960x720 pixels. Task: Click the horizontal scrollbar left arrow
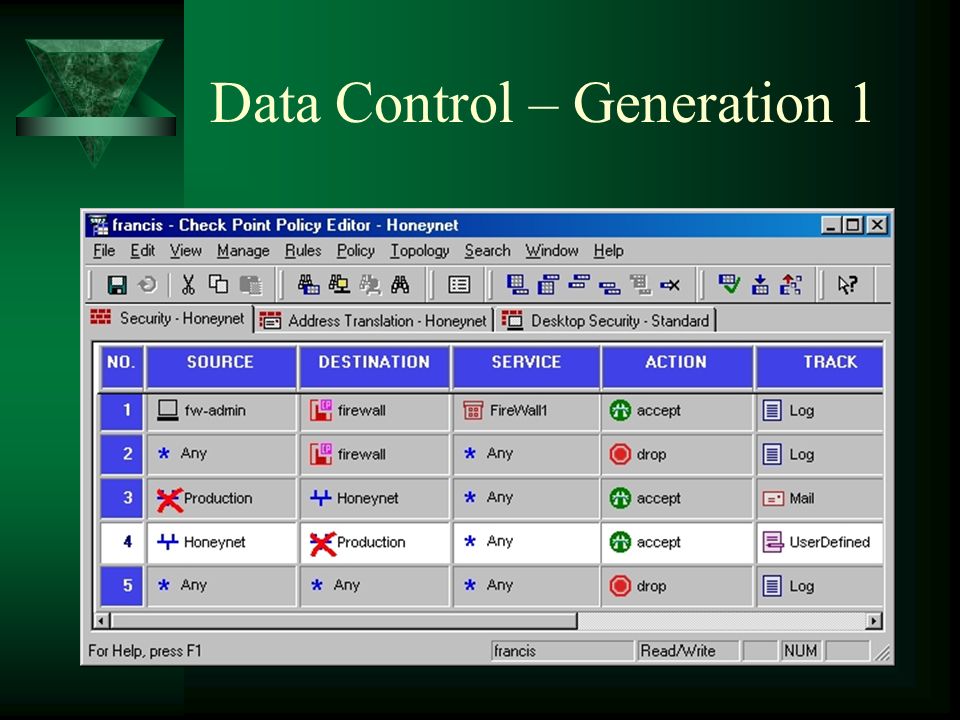[x=102, y=621]
